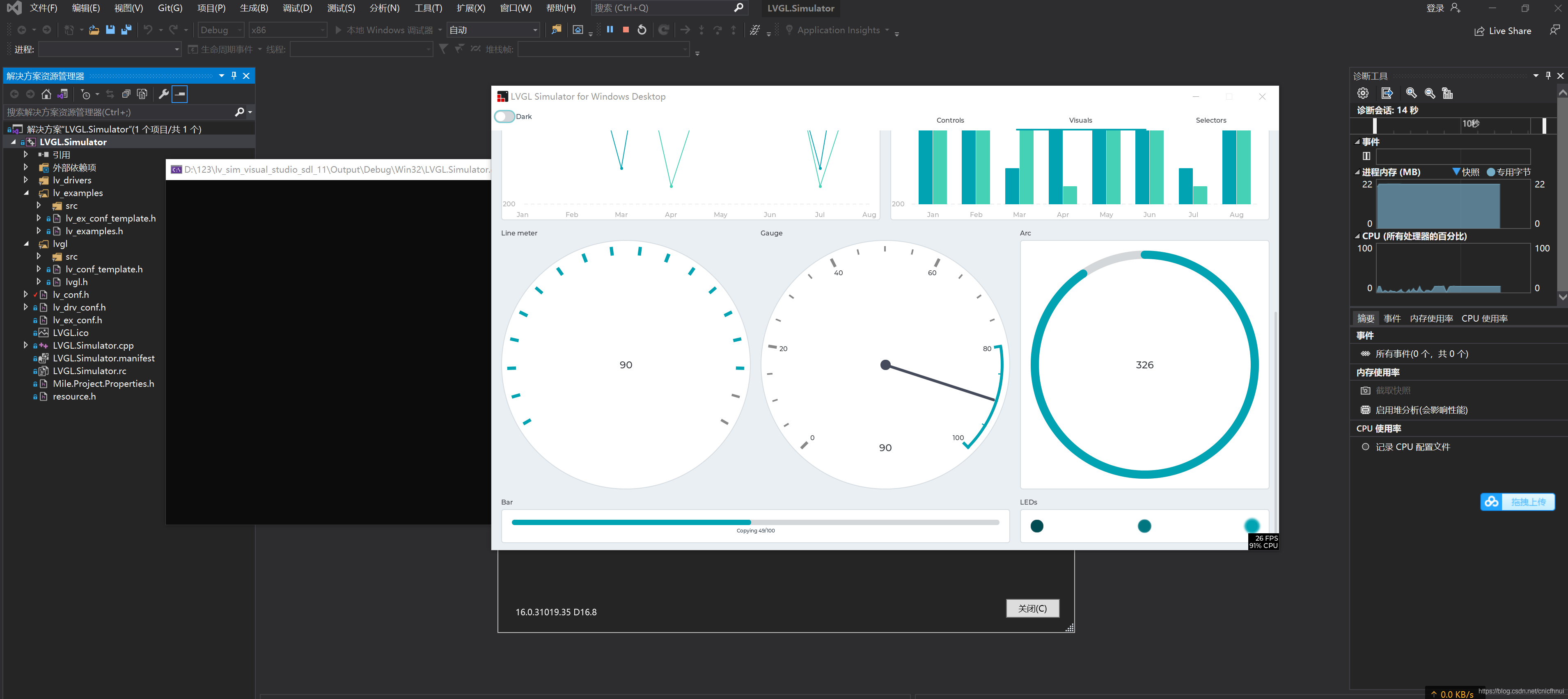This screenshot has width=1568, height=699.
Task: Click the search icon in Solution Explorer
Action: pos(241,112)
